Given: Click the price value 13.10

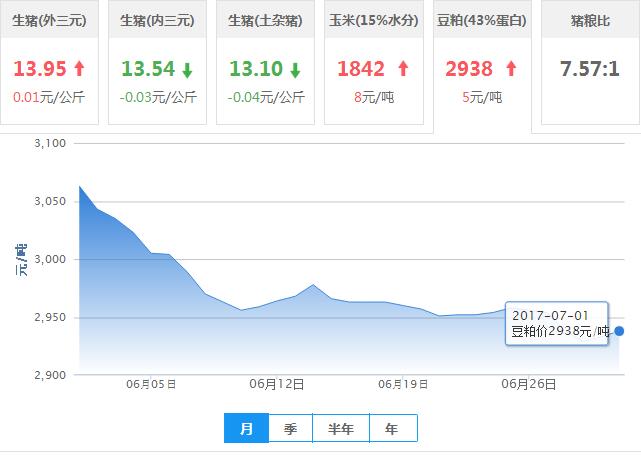Looking at the screenshot, I should pos(256,68).
